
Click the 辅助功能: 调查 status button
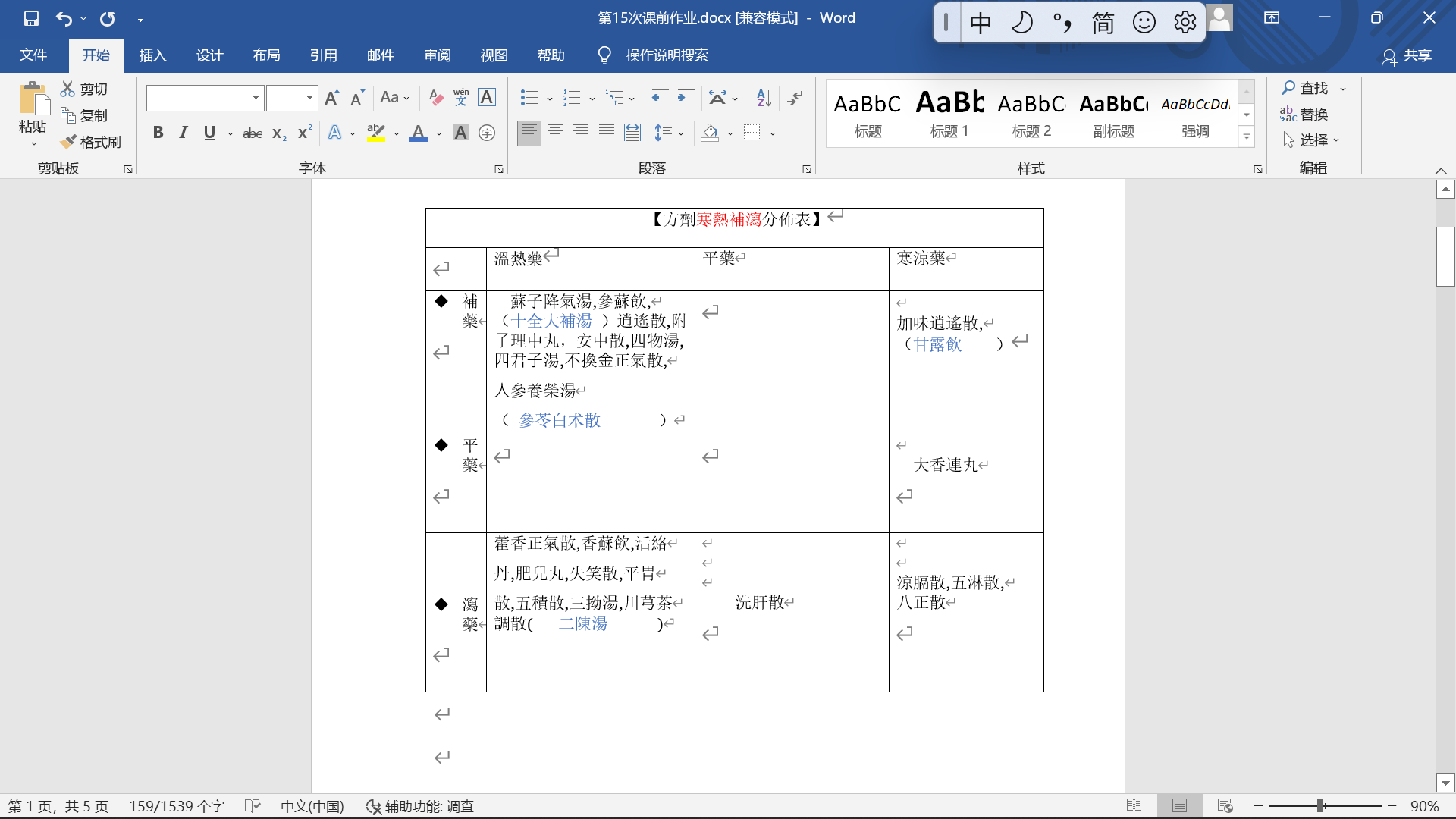pyautogui.click(x=420, y=805)
